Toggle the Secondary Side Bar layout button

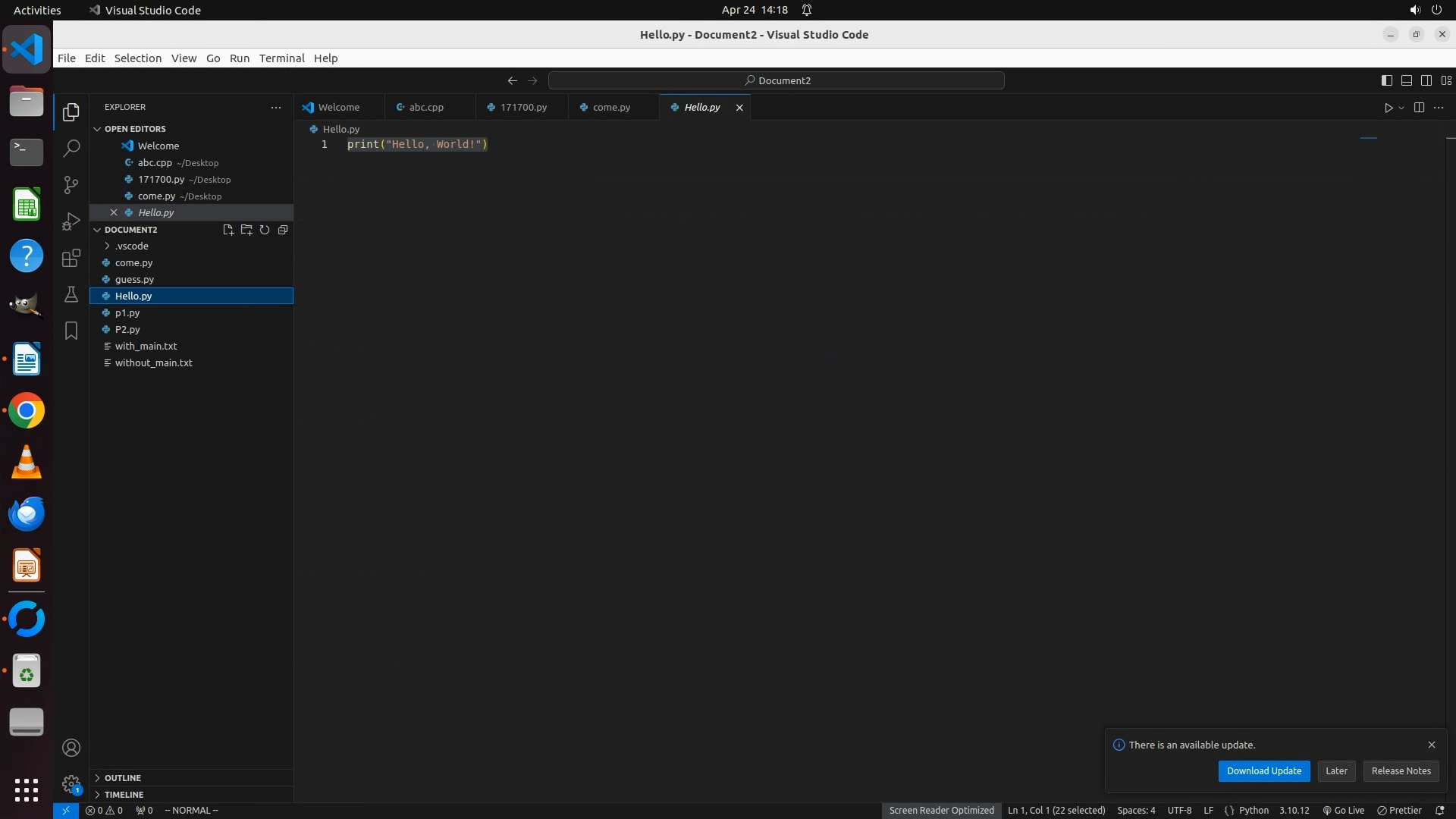pos(1426,80)
